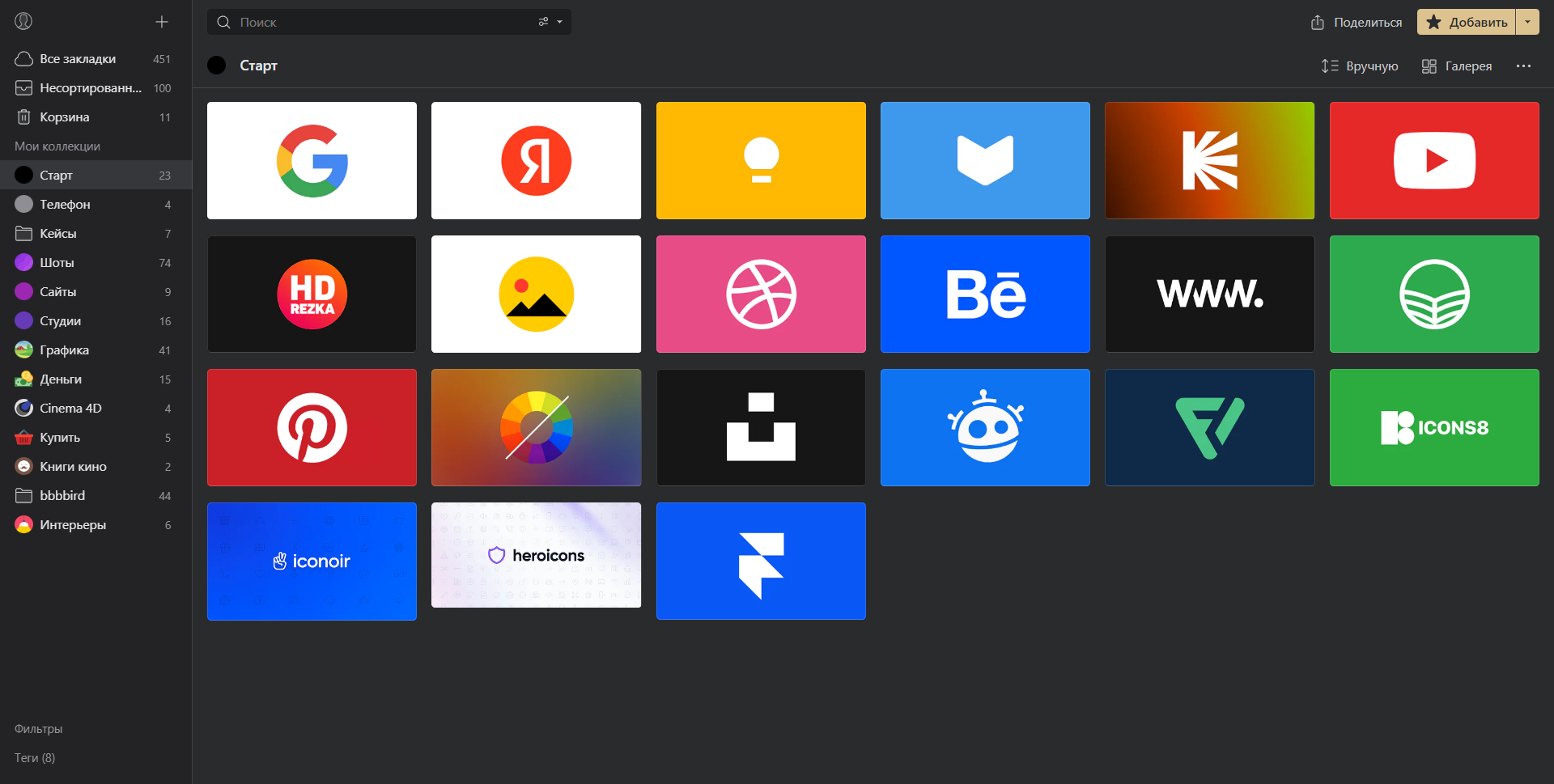Open the Unsplash black bookmark tile
The height and width of the screenshot is (784, 1554).
[x=761, y=427]
